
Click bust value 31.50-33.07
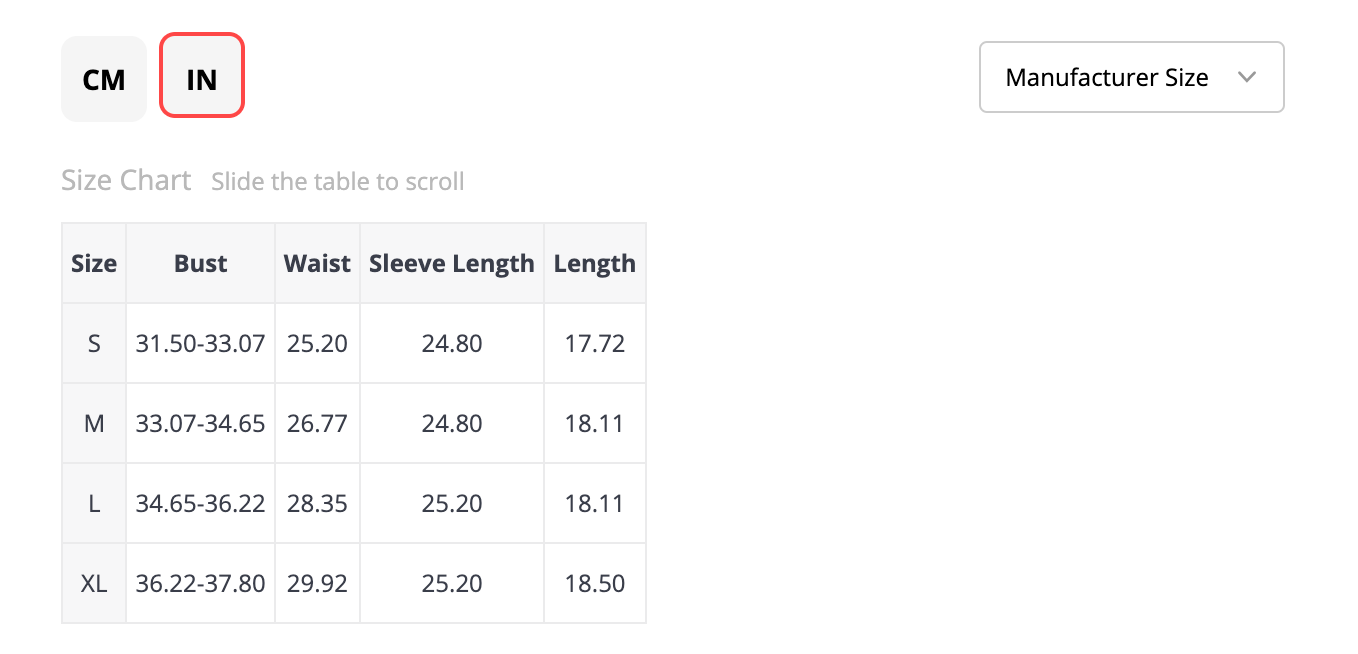(x=200, y=344)
